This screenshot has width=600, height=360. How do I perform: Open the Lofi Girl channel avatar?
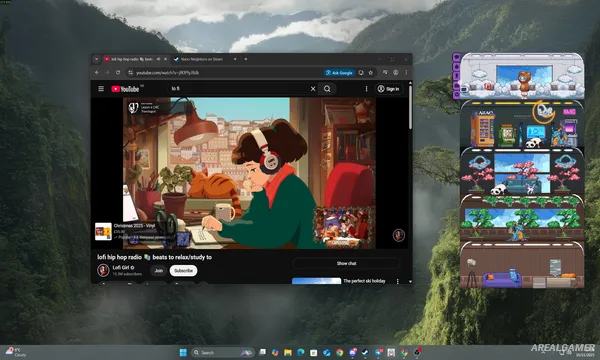tap(103, 270)
